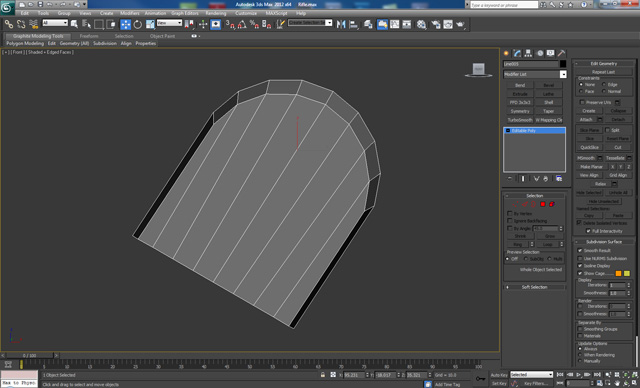Activate the Select and Scale tool

pos(150,24)
